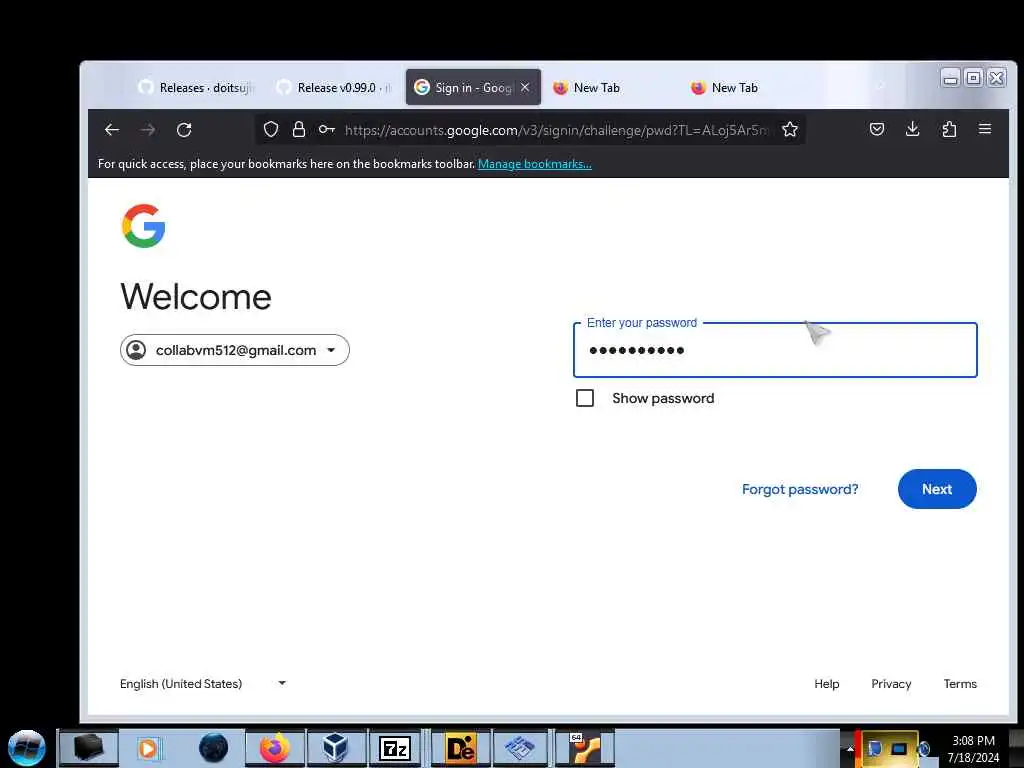The height and width of the screenshot is (768, 1024).
Task: View site security lock info
Action: pos(299,129)
